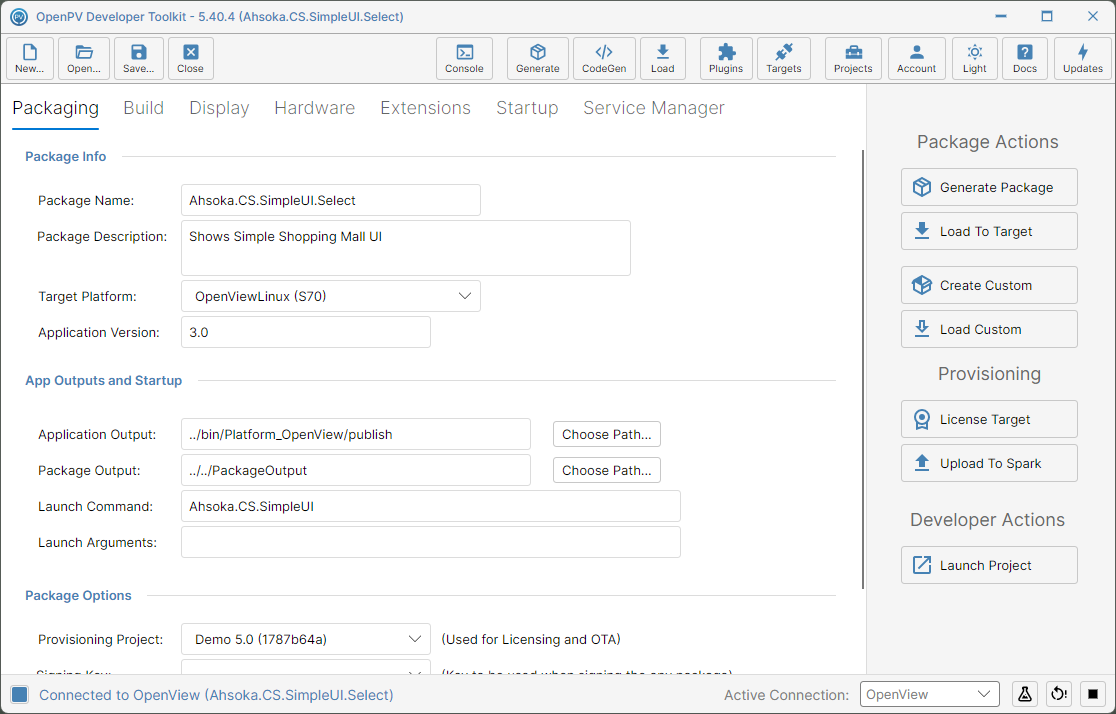The height and width of the screenshot is (714, 1116).
Task: Click 'Connected to OpenView' status text
Action: 216,695
